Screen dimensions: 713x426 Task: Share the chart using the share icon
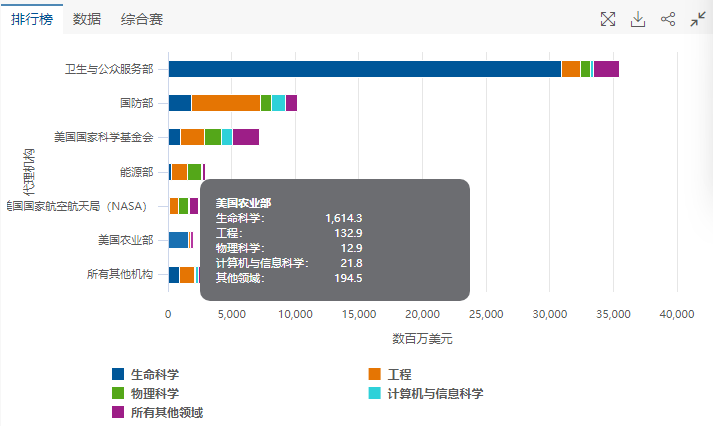[668, 19]
